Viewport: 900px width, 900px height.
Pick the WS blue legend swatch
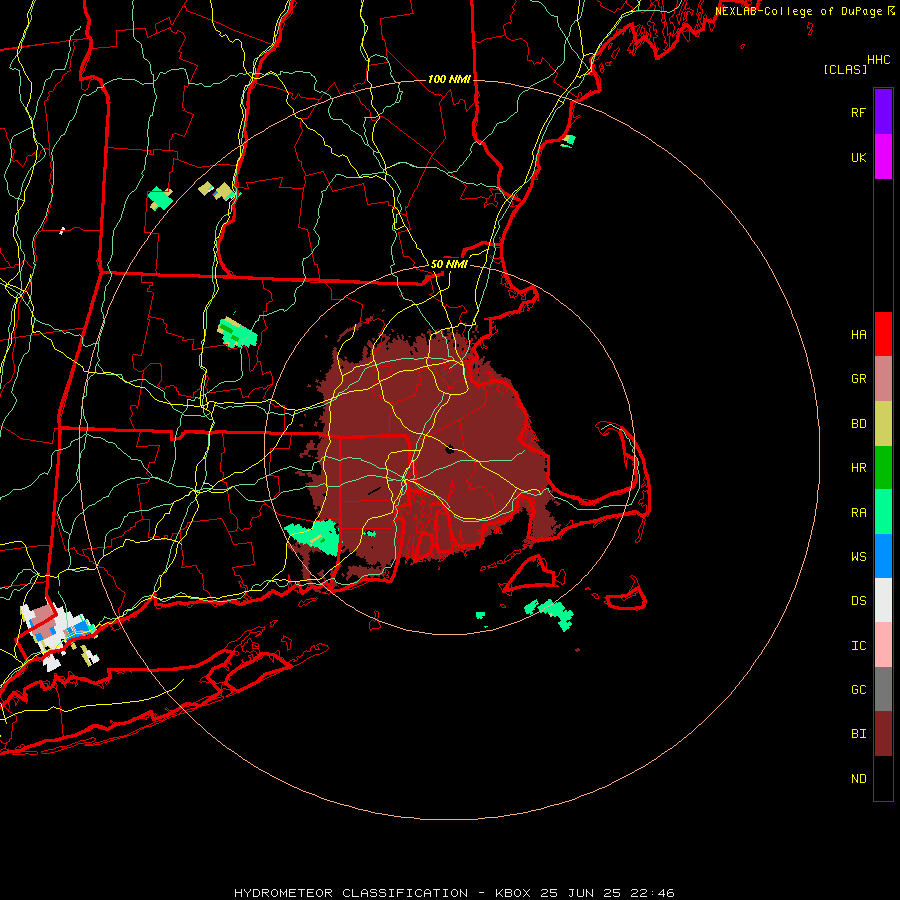[x=883, y=556]
